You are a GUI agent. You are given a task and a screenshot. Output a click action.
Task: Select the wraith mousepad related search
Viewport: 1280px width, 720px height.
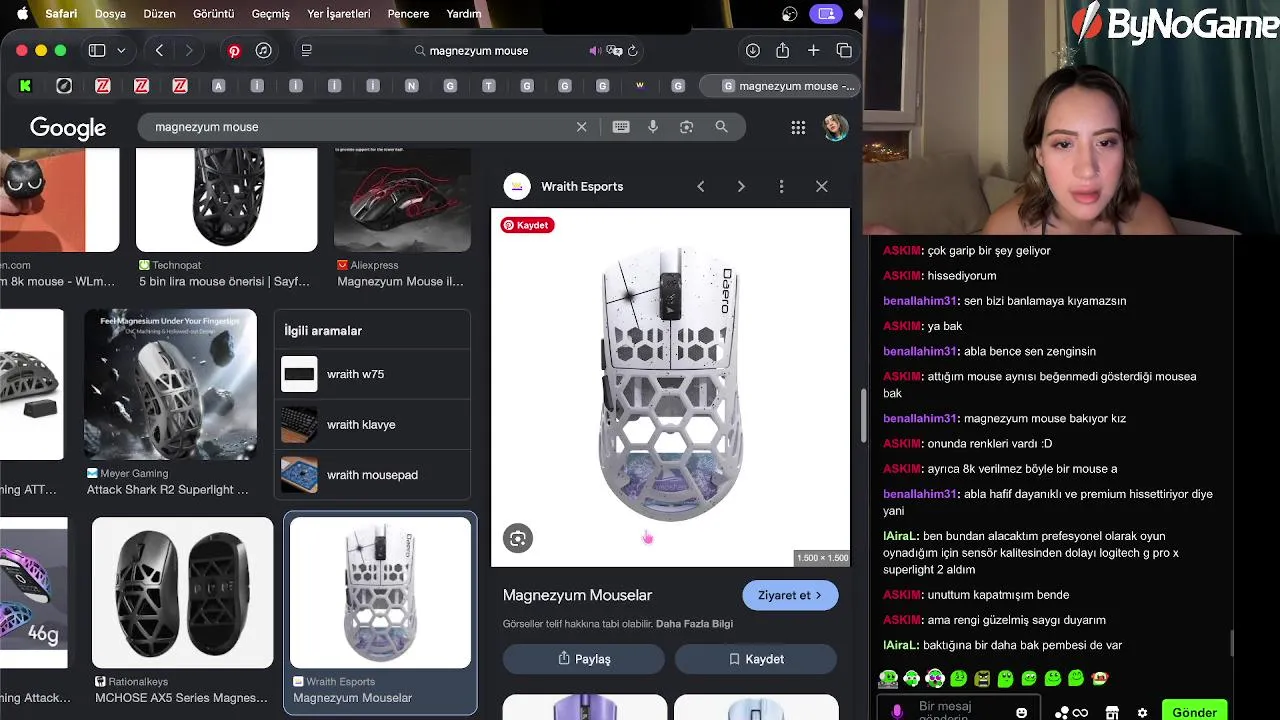click(372, 475)
